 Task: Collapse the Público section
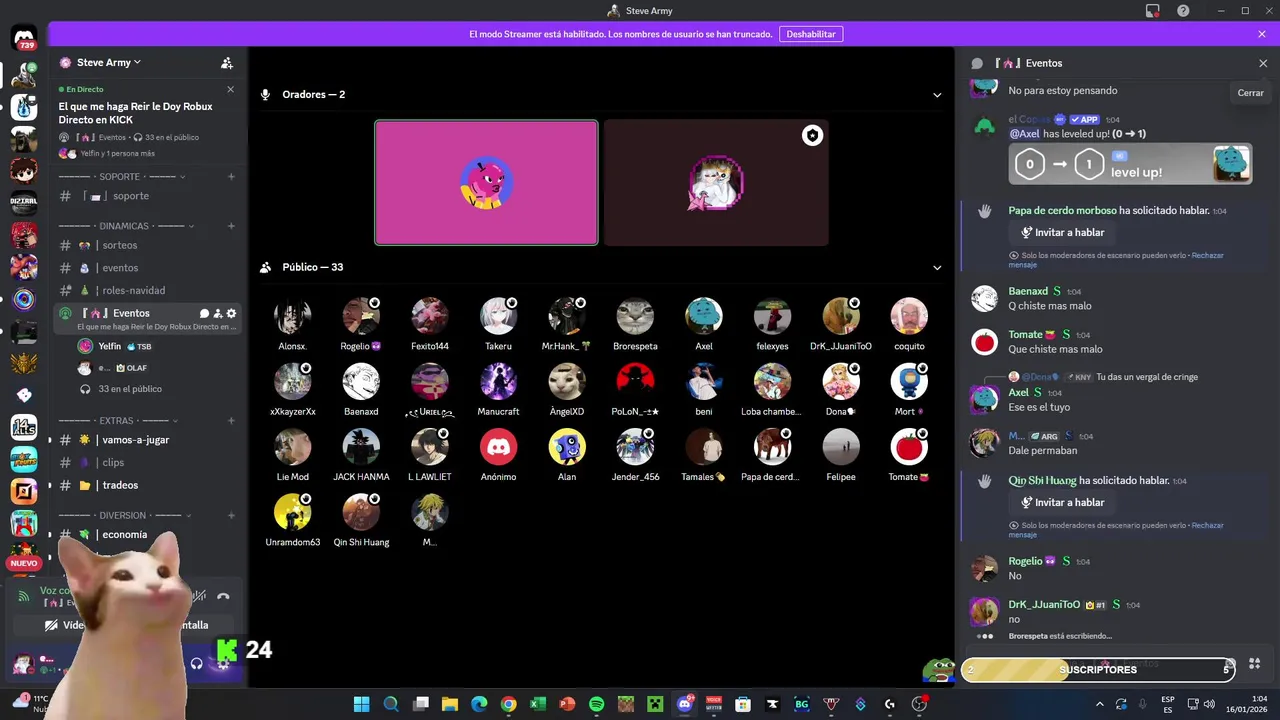937,268
